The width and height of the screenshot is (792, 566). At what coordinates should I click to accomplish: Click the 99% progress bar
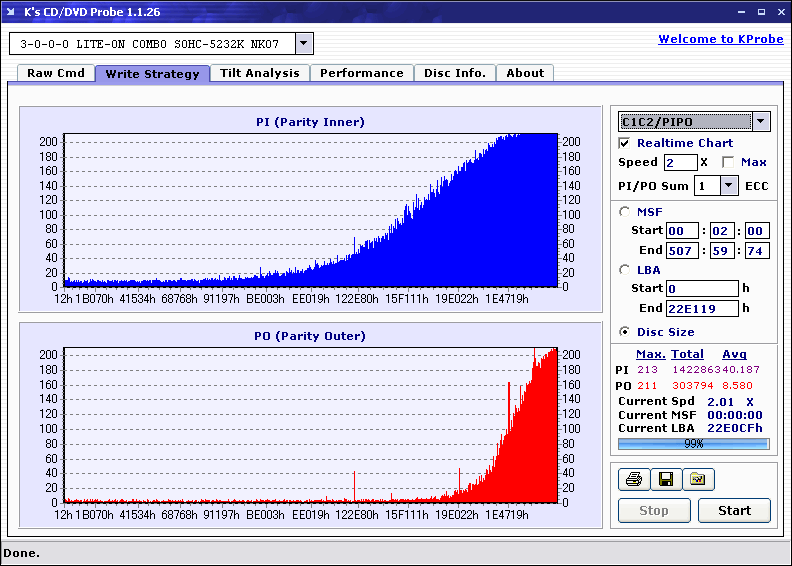tap(694, 444)
